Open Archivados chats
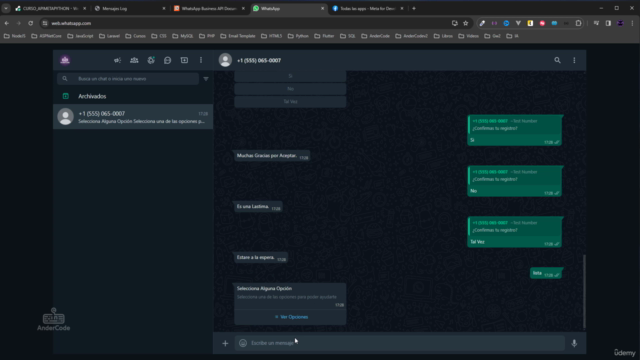Viewport: 640px width, 360px height. click(133, 96)
